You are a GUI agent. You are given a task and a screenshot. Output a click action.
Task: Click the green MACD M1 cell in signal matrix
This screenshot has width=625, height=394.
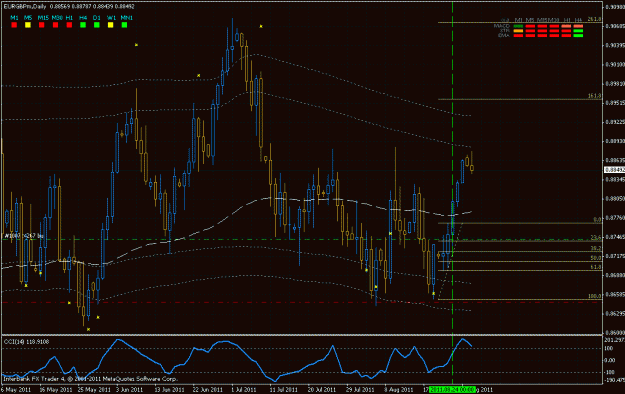pos(518,26)
